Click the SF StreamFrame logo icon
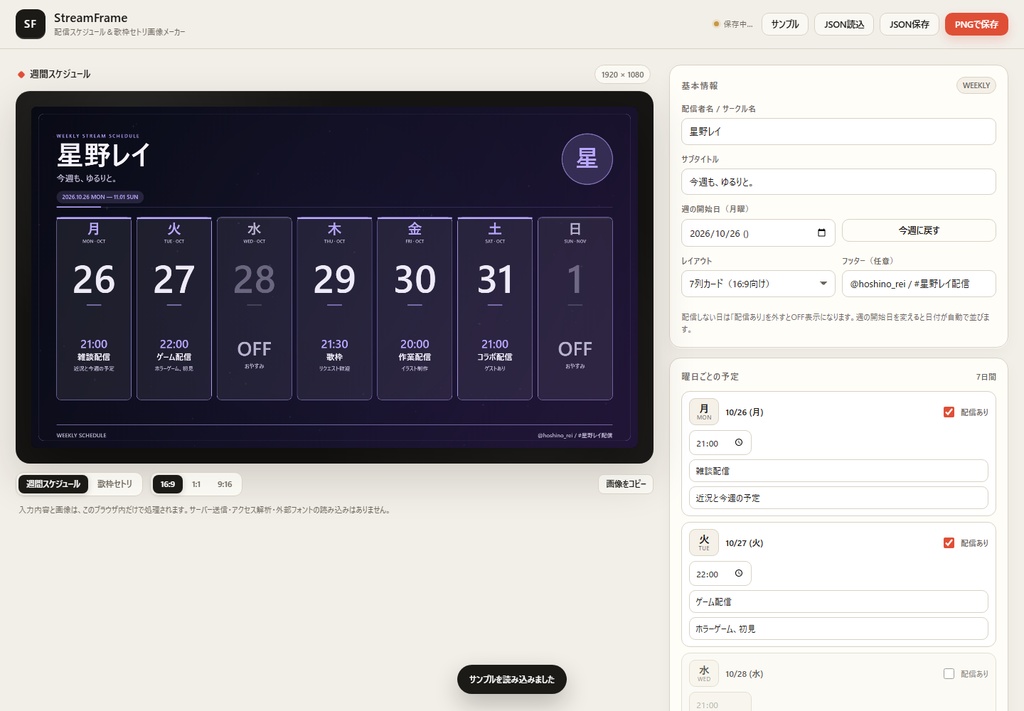1024x711 pixels. [x=30, y=24]
